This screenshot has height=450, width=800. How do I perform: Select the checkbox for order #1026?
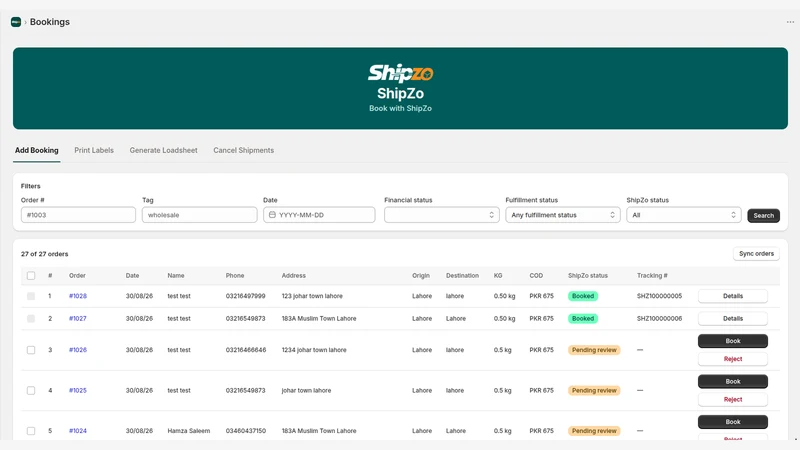coord(31,350)
